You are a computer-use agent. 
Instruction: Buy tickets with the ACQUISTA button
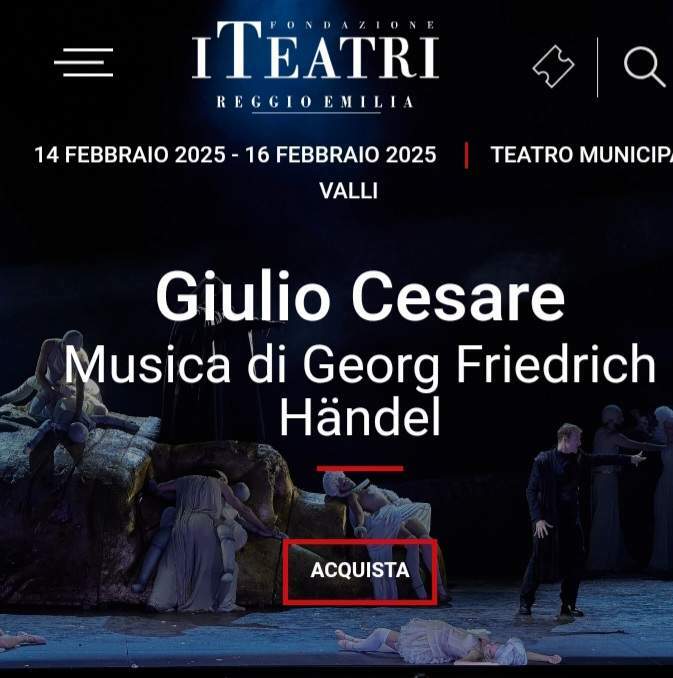point(360,571)
